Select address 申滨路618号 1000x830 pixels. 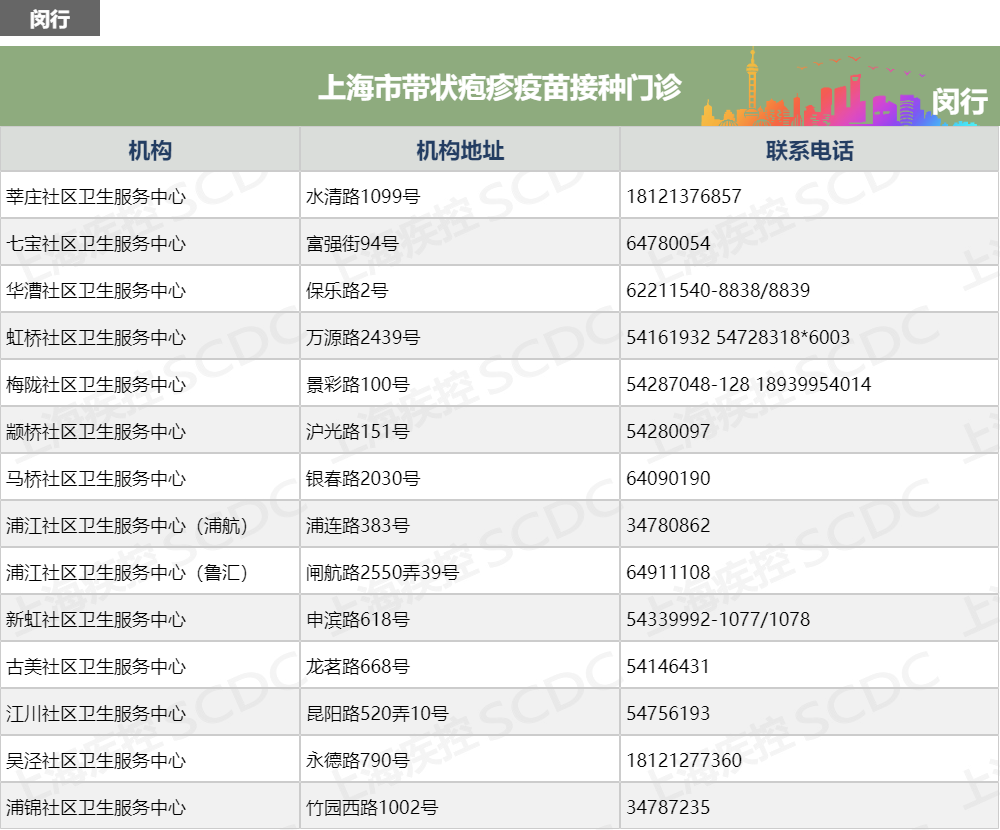[x=357, y=619]
